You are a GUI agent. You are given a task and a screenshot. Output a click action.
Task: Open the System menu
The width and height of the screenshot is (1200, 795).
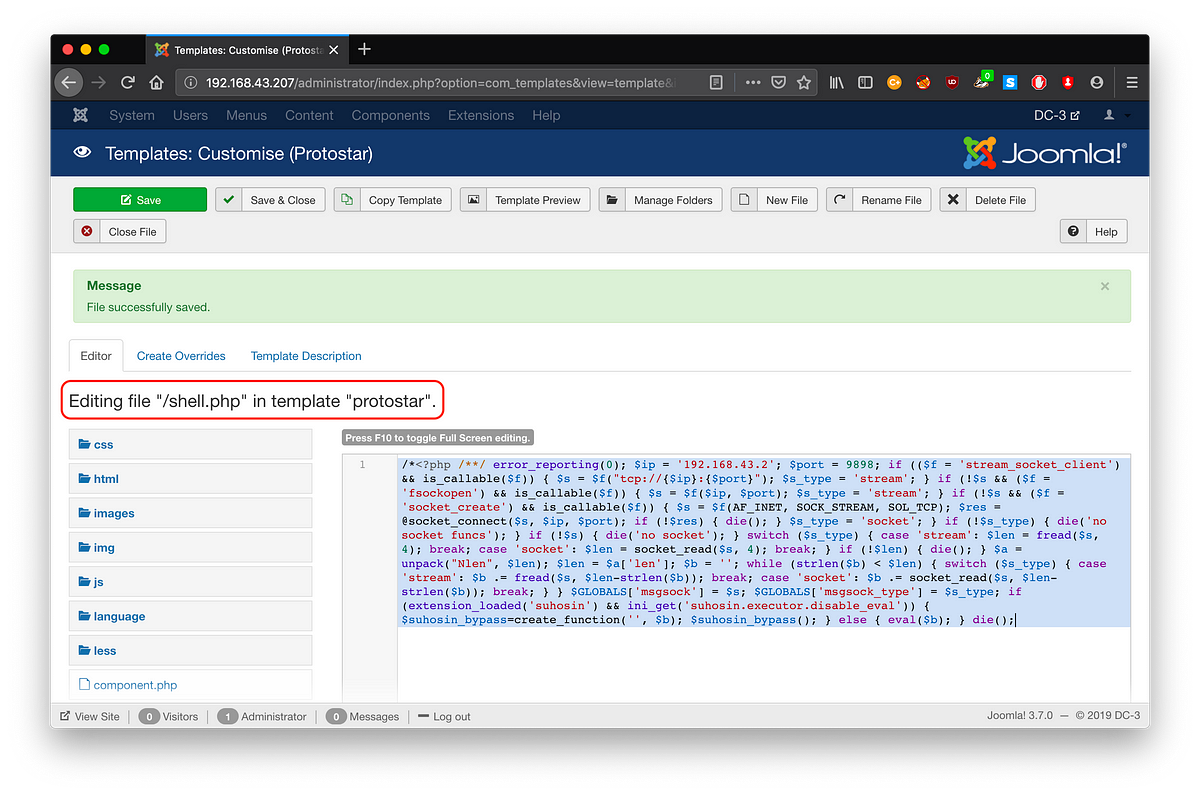[x=132, y=115]
